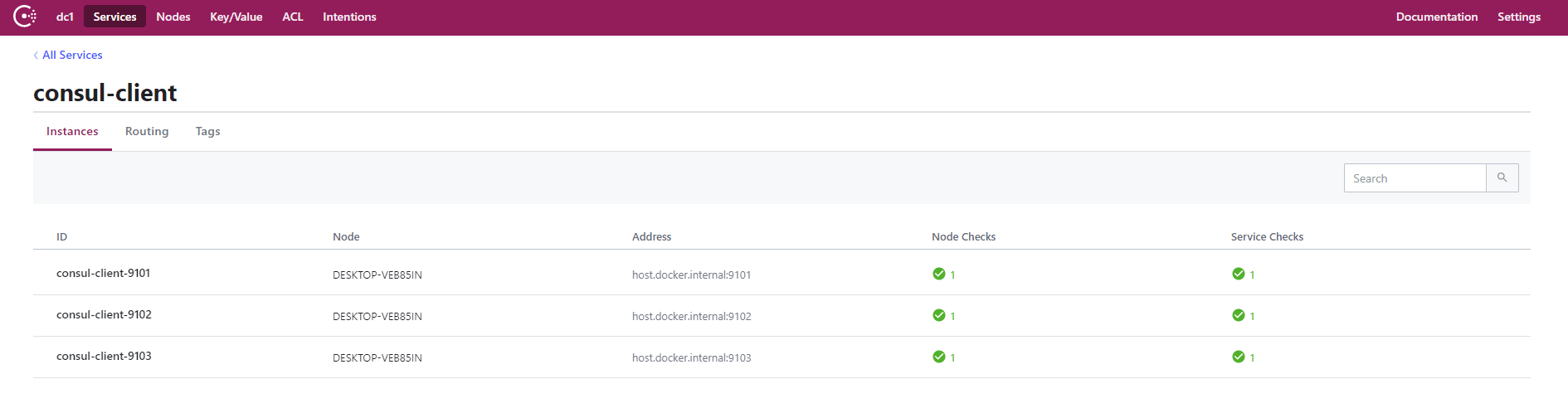
Task: Open the ACL page
Action: pyautogui.click(x=293, y=17)
